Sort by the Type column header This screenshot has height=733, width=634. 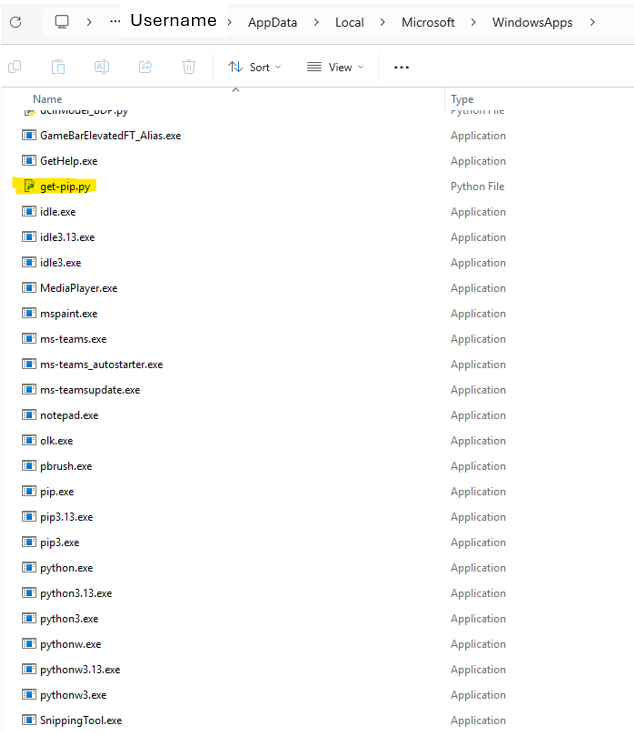point(462,99)
